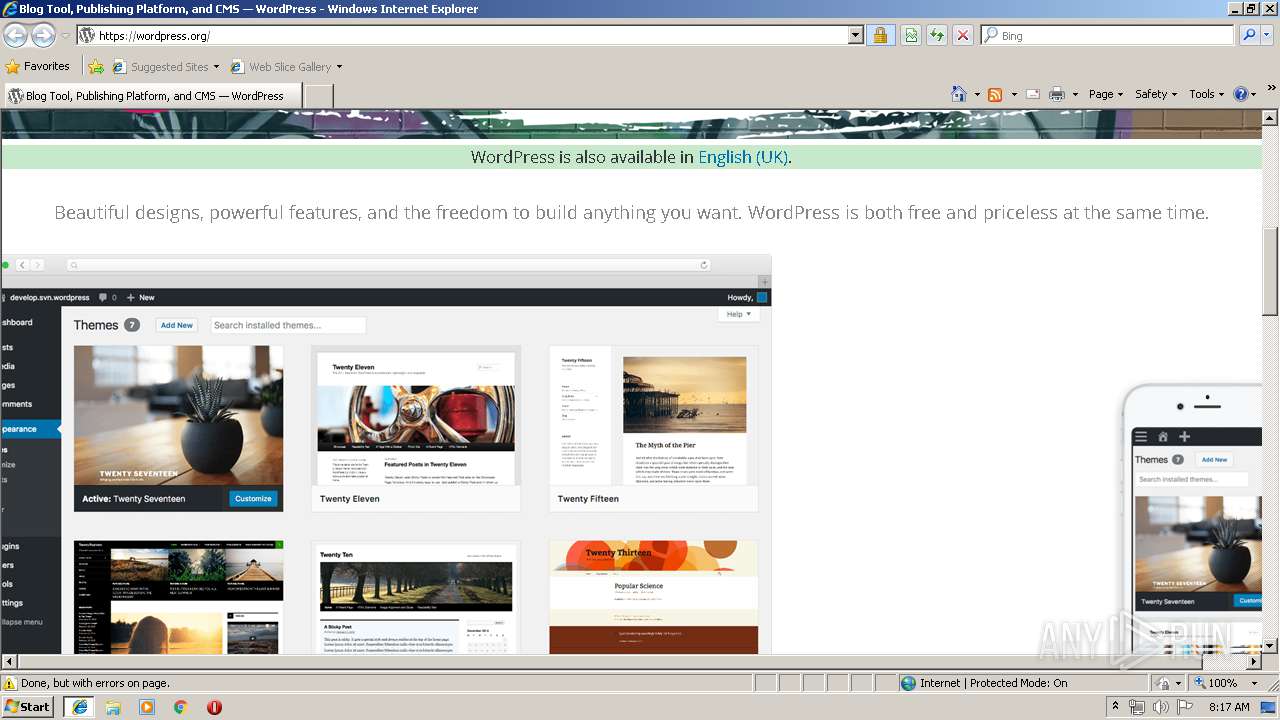The height and width of the screenshot is (720, 1280).
Task: Click the red Opera taskbar icon
Action: pyautogui.click(x=214, y=707)
